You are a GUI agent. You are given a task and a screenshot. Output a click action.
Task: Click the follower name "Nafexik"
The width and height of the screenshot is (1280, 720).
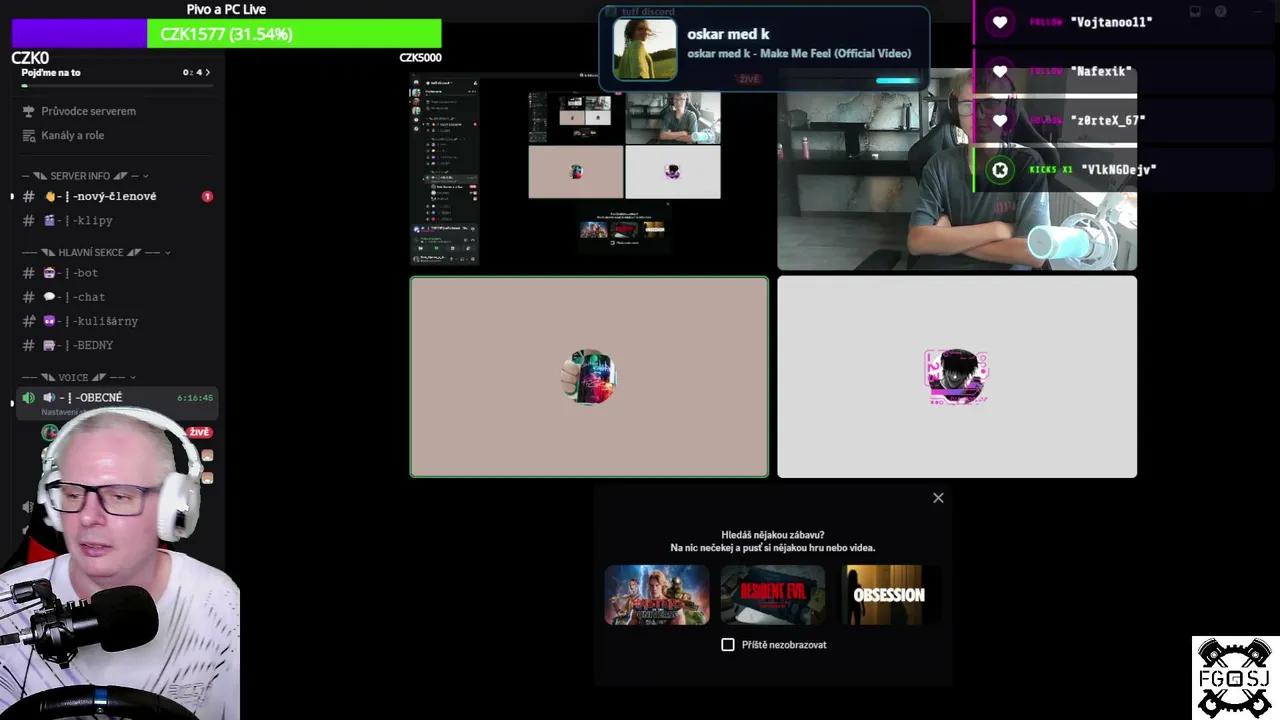(1101, 72)
